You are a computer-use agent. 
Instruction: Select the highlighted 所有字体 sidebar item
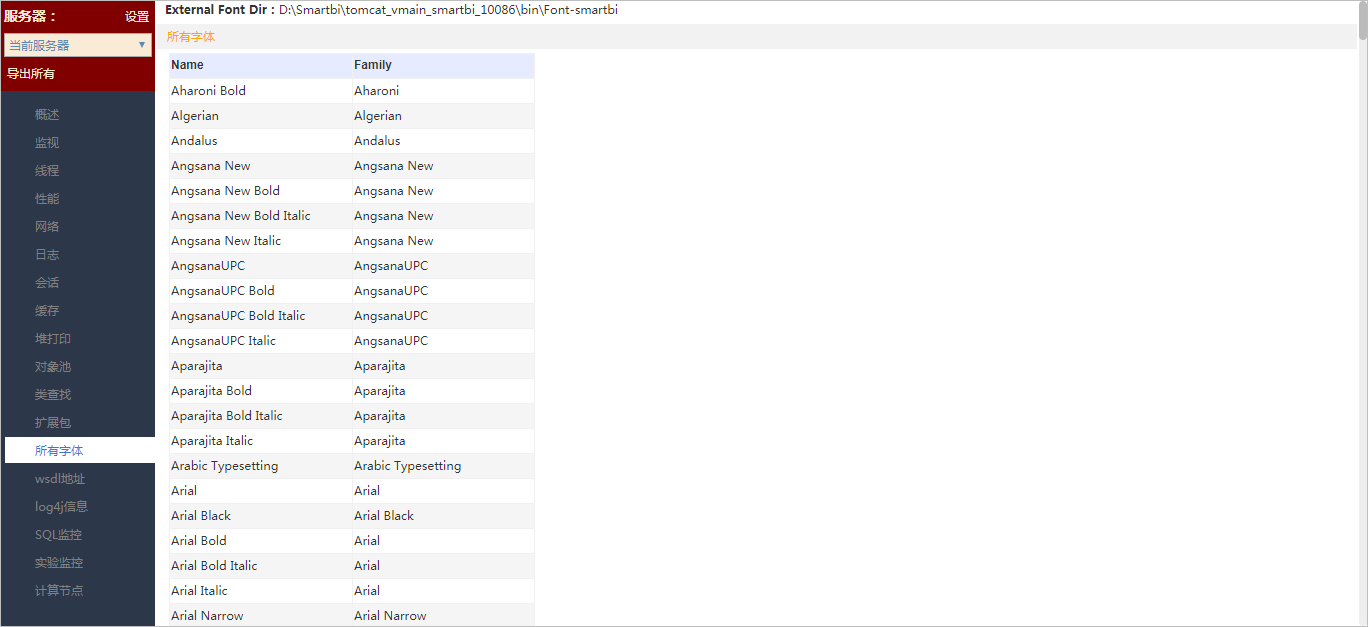pyautogui.click(x=80, y=451)
